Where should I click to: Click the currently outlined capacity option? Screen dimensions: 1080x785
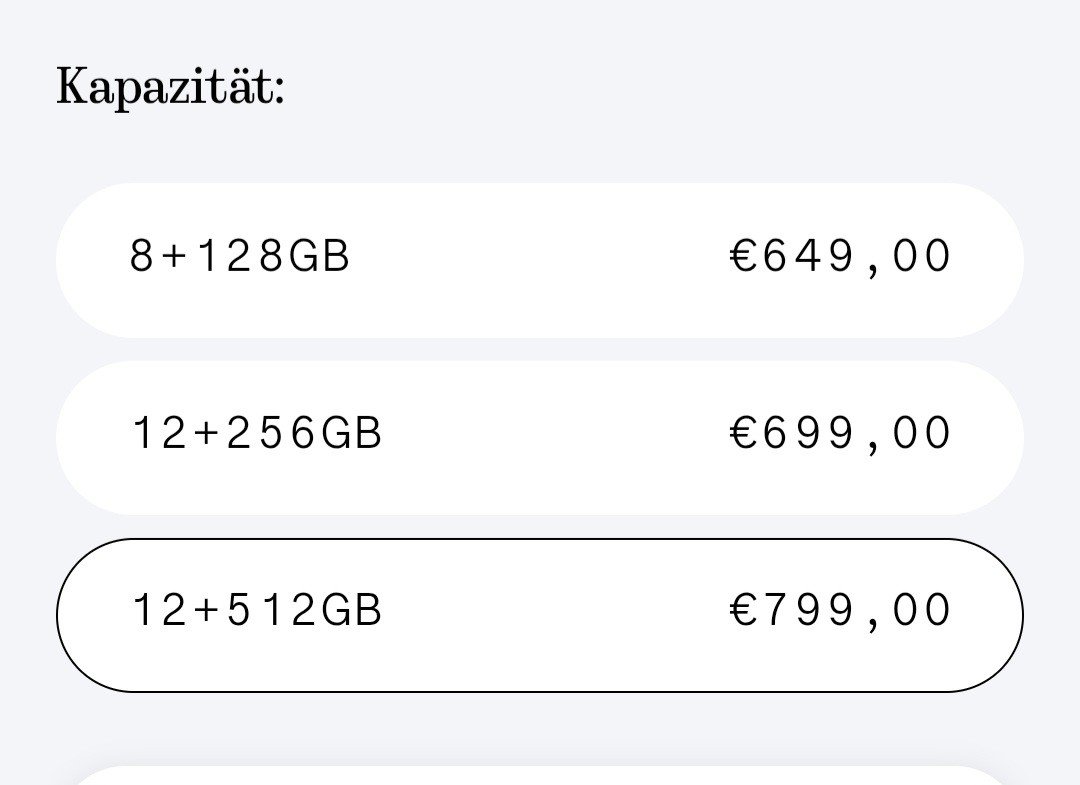(540, 614)
